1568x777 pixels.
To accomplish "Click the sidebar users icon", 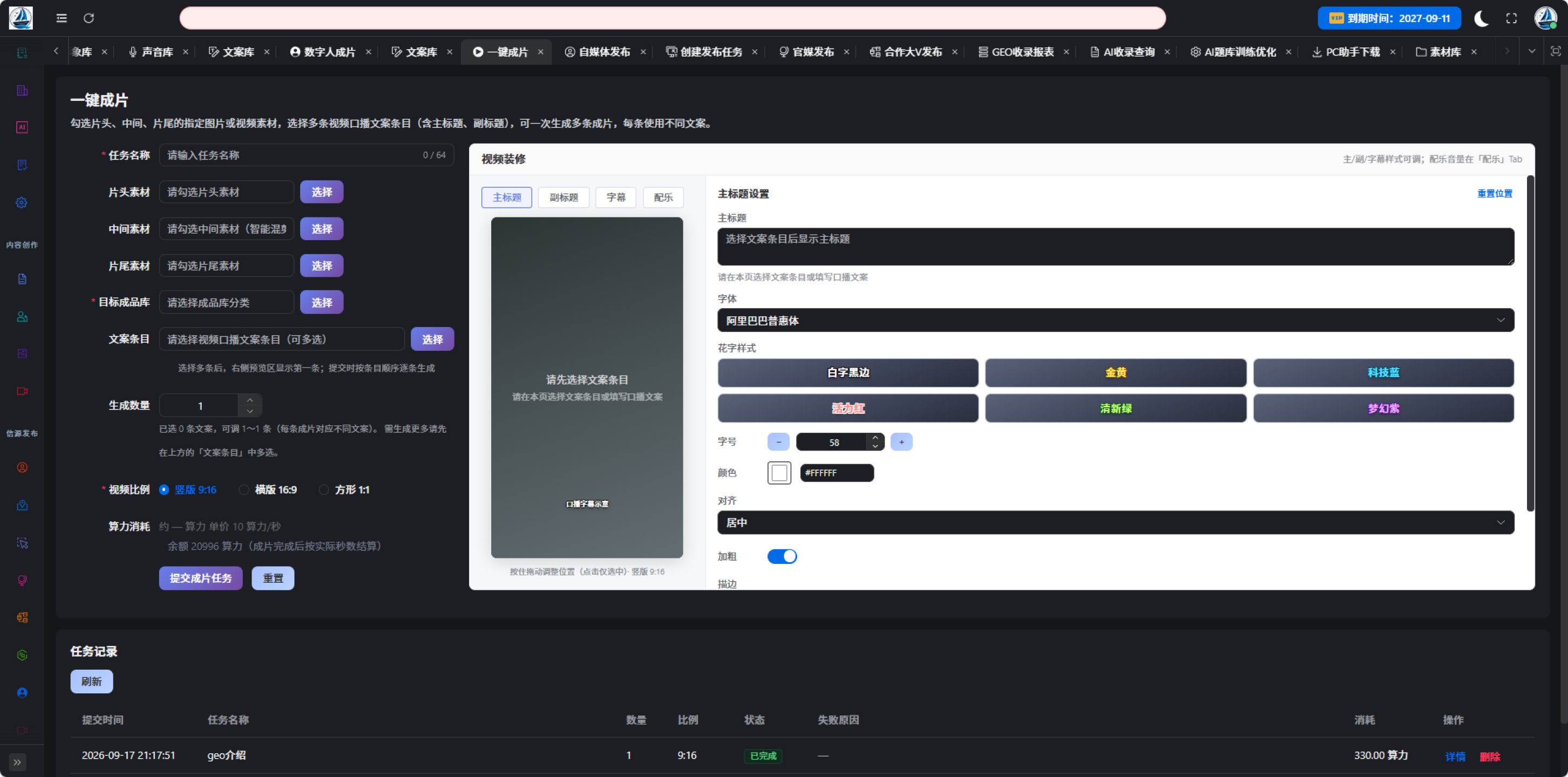I will coord(22,316).
